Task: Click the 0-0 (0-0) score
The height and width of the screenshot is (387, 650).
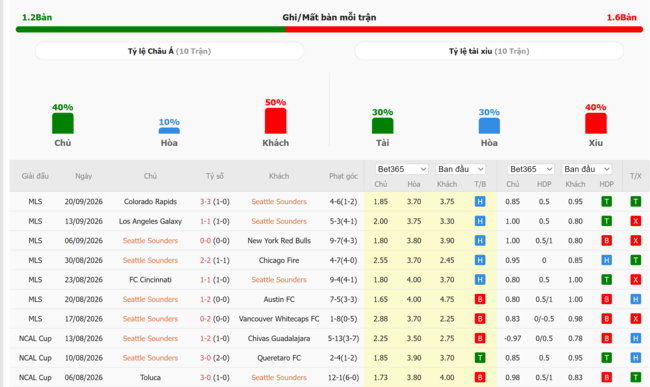Action: coord(215,241)
